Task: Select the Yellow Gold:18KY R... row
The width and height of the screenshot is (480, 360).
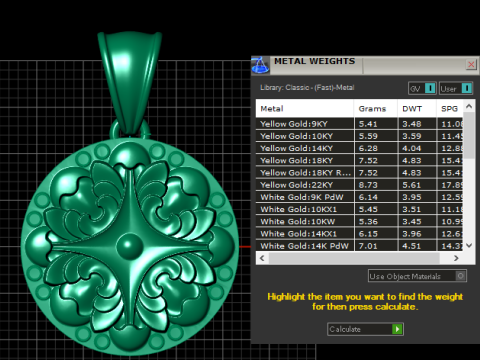Action: coord(359,173)
